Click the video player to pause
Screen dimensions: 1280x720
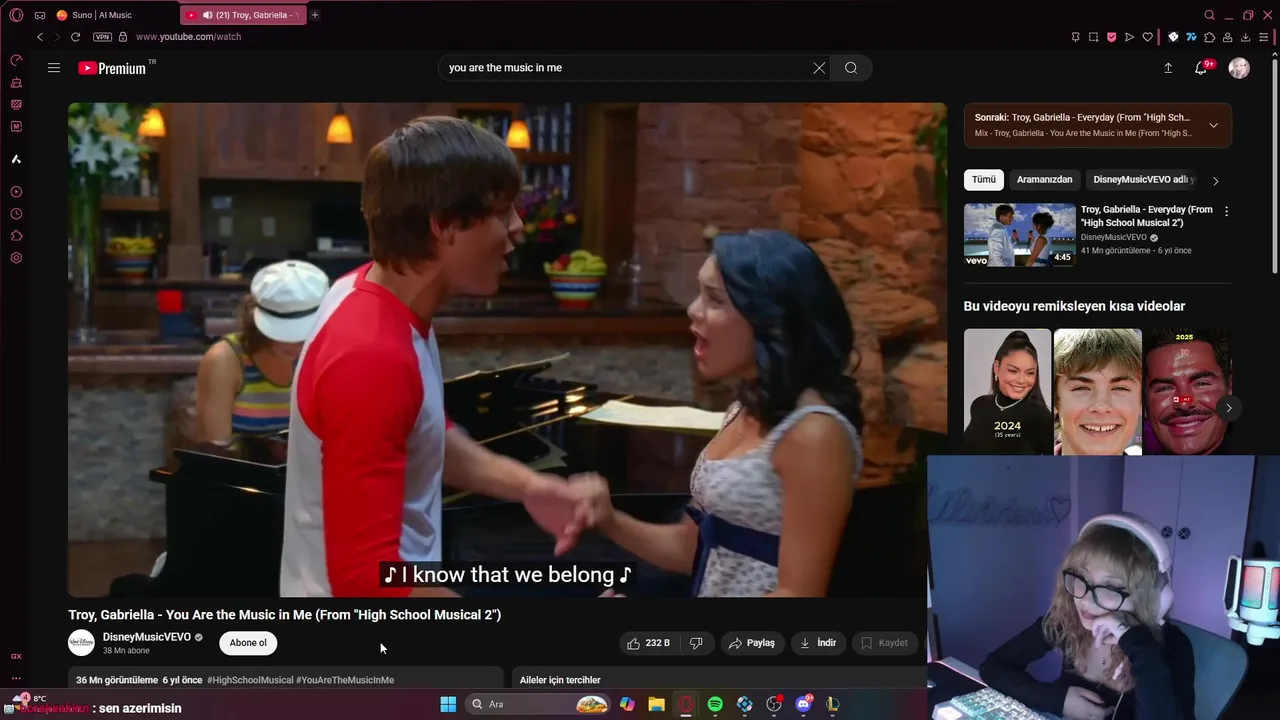point(507,349)
